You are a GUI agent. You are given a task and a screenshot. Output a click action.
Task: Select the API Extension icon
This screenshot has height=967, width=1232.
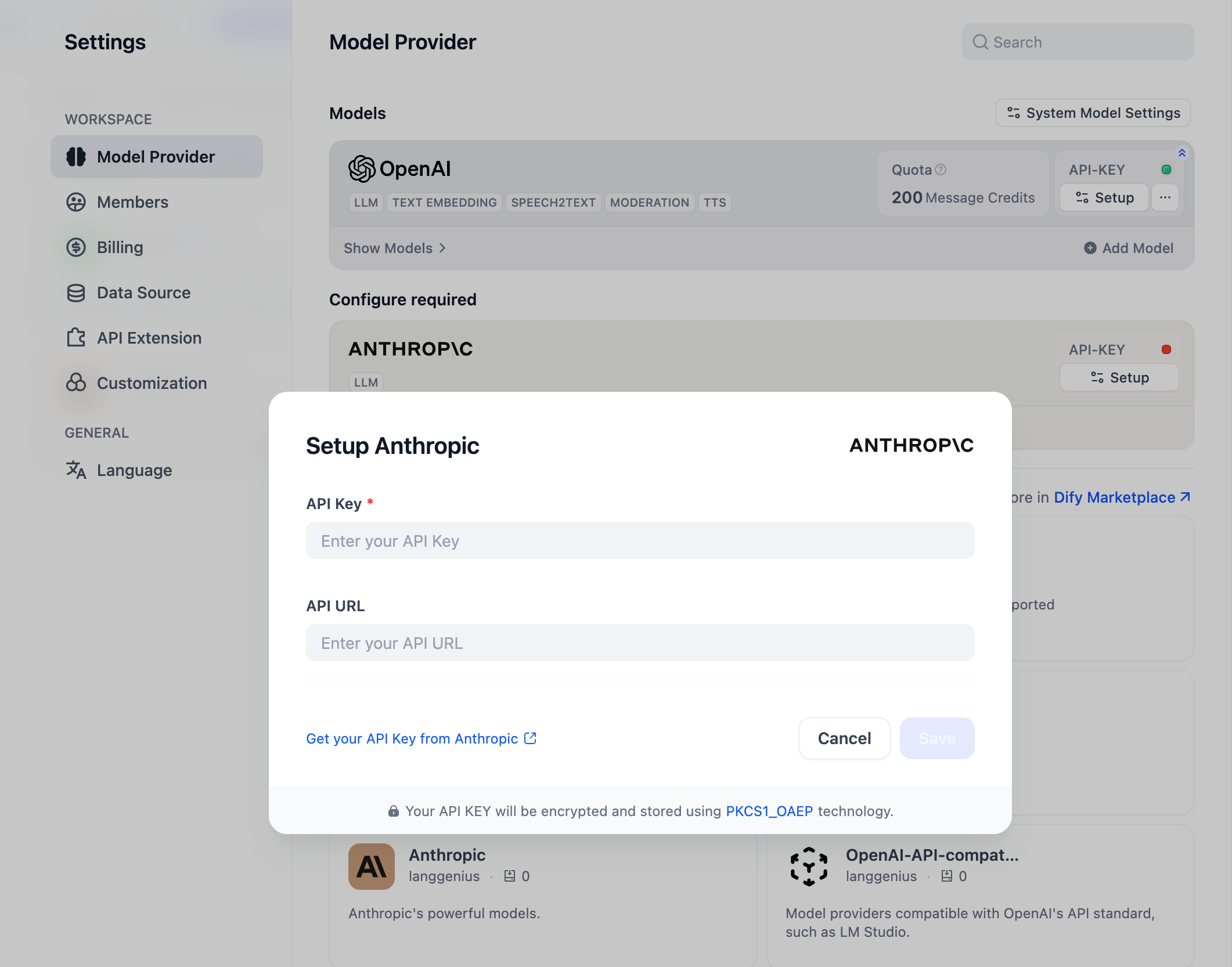[76, 338]
